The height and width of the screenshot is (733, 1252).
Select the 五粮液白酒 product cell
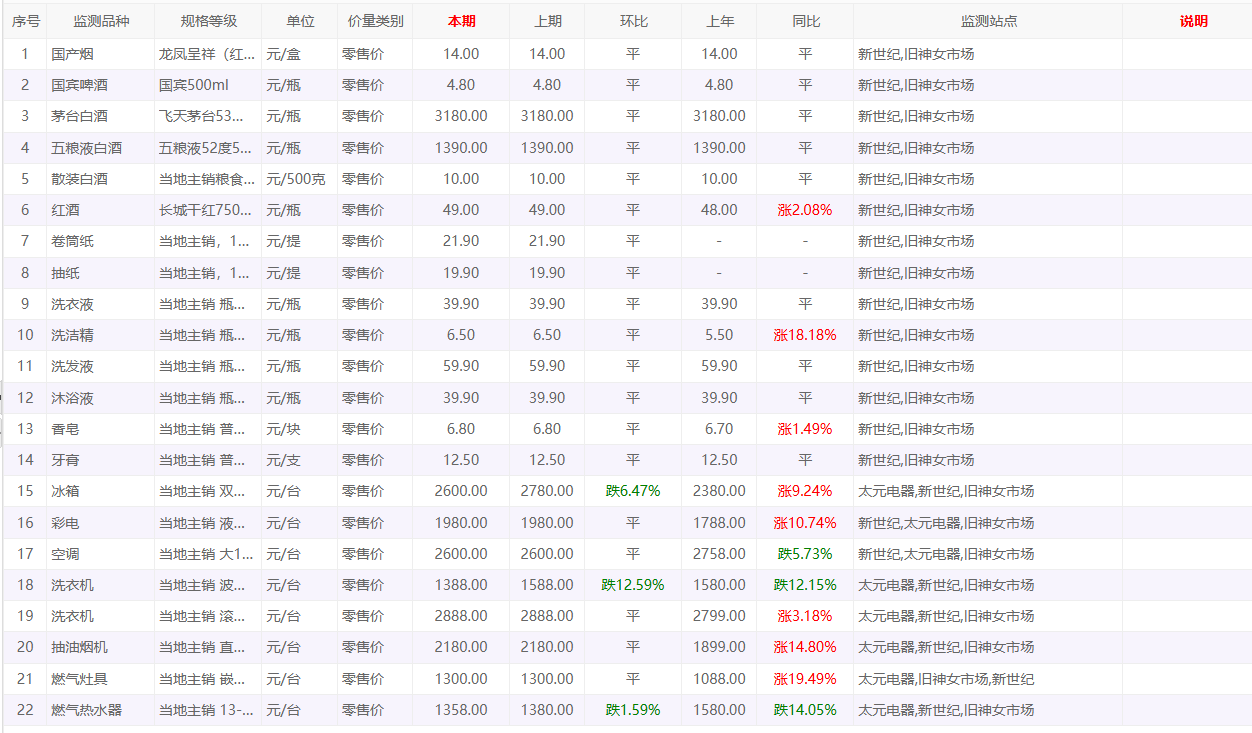[101, 148]
